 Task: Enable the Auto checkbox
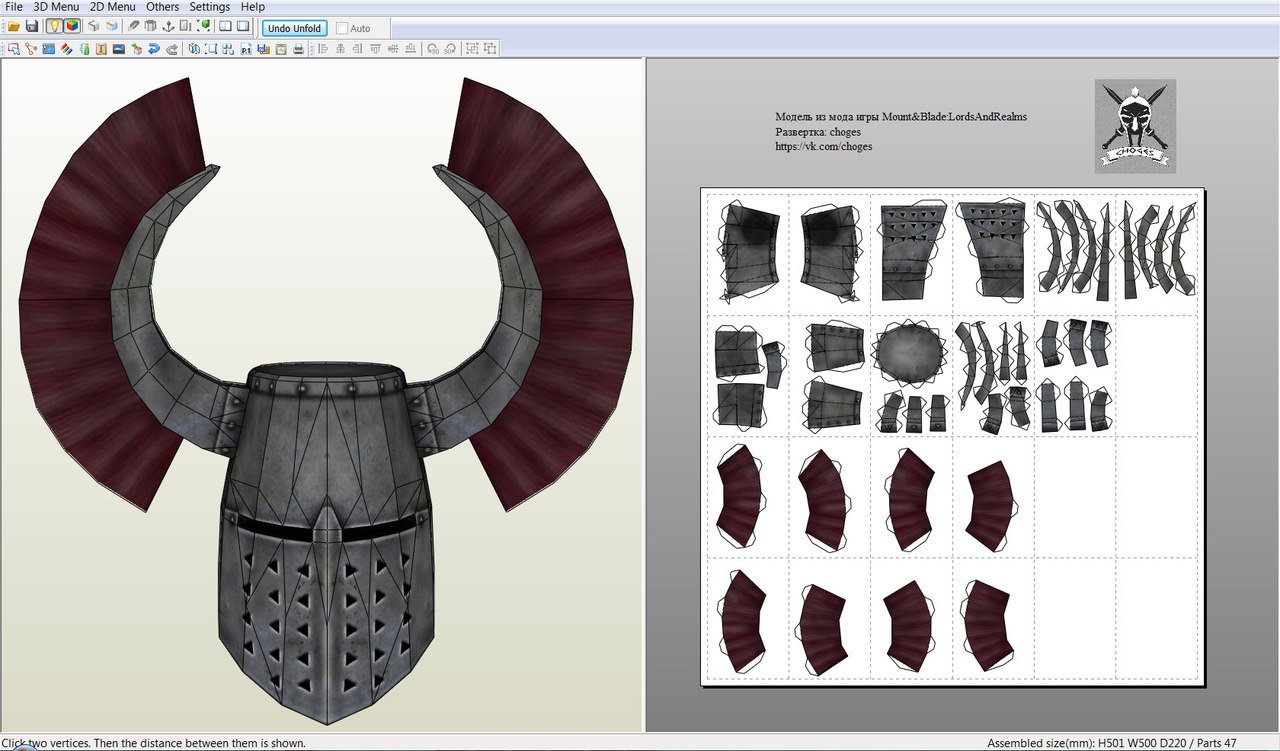click(343, 29)
